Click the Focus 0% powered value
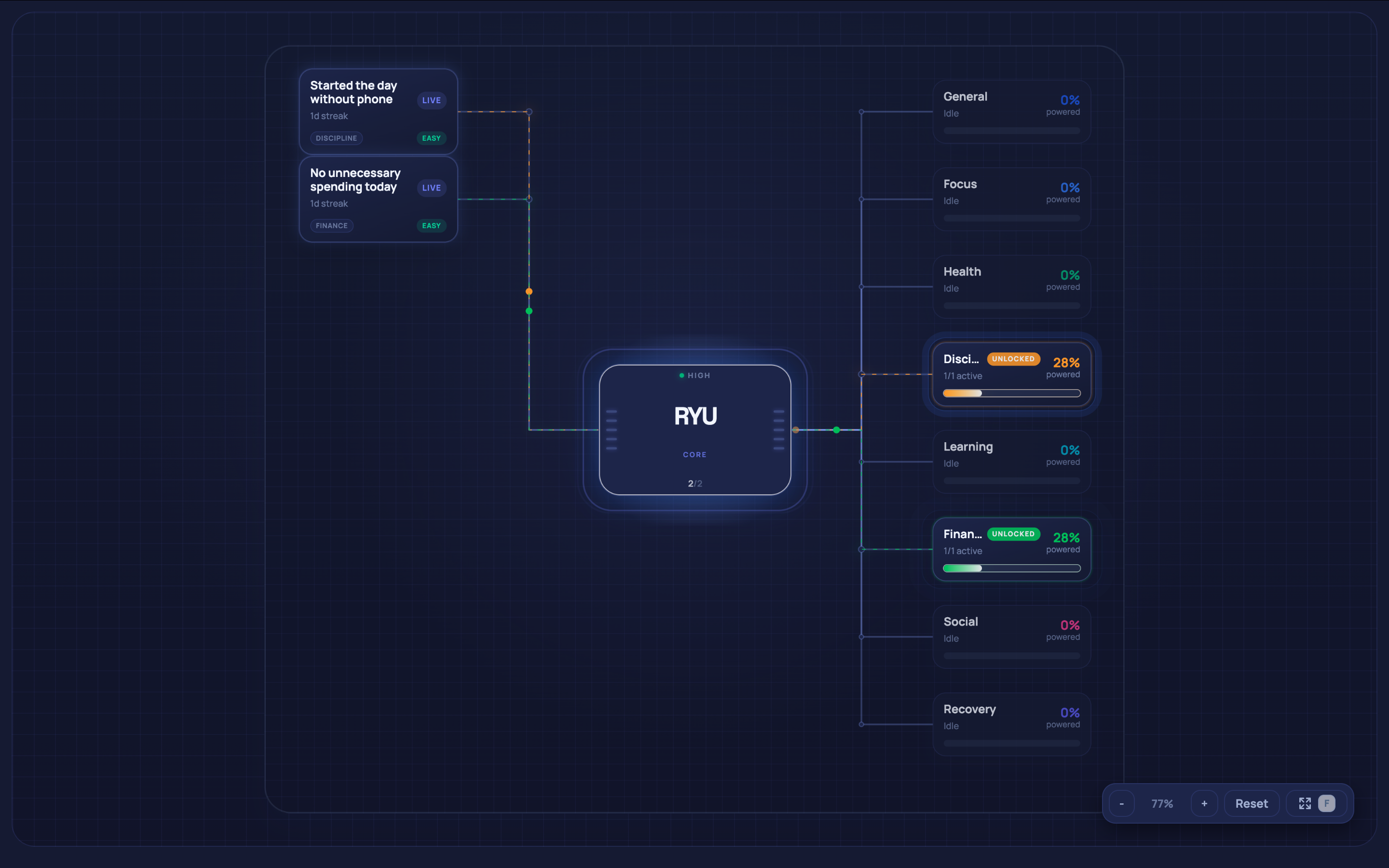 (x=1070, y=188)
